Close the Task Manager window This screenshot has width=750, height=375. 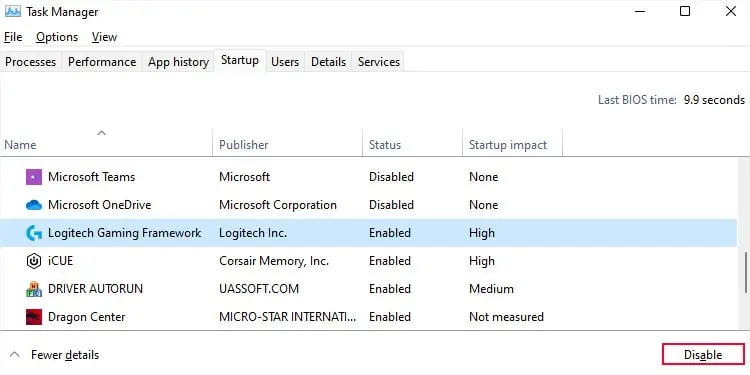(x=731, y=11)
